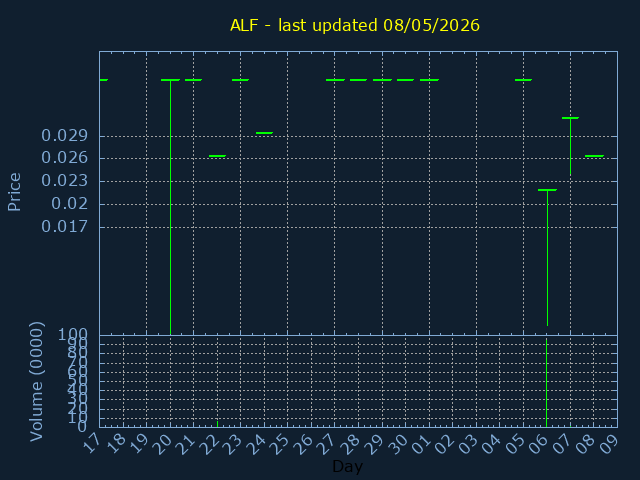Select the tall price range bar on day 20
640x480 pixels.
[170, 207]
